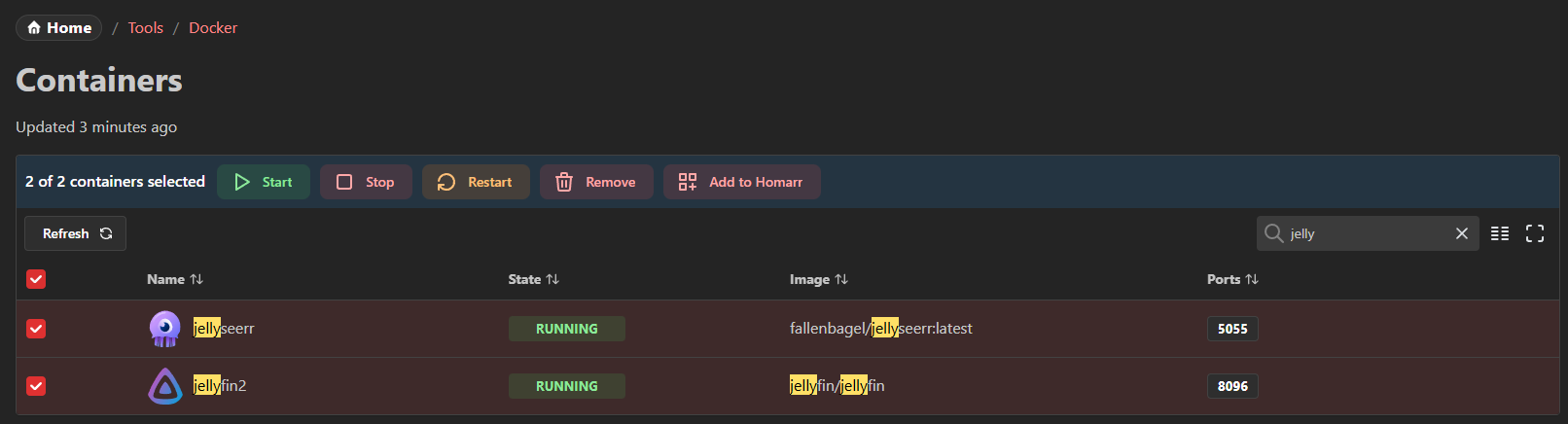The height and width of the screenshot is (424, 1568).
Task: Restart the selected containers
Action: point(476,182)
